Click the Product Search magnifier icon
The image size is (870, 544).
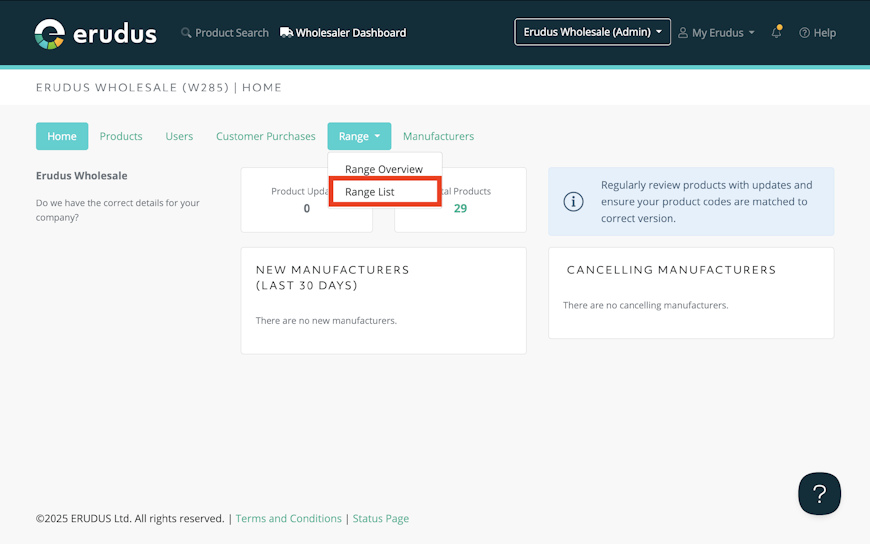[x=186, y=33]
